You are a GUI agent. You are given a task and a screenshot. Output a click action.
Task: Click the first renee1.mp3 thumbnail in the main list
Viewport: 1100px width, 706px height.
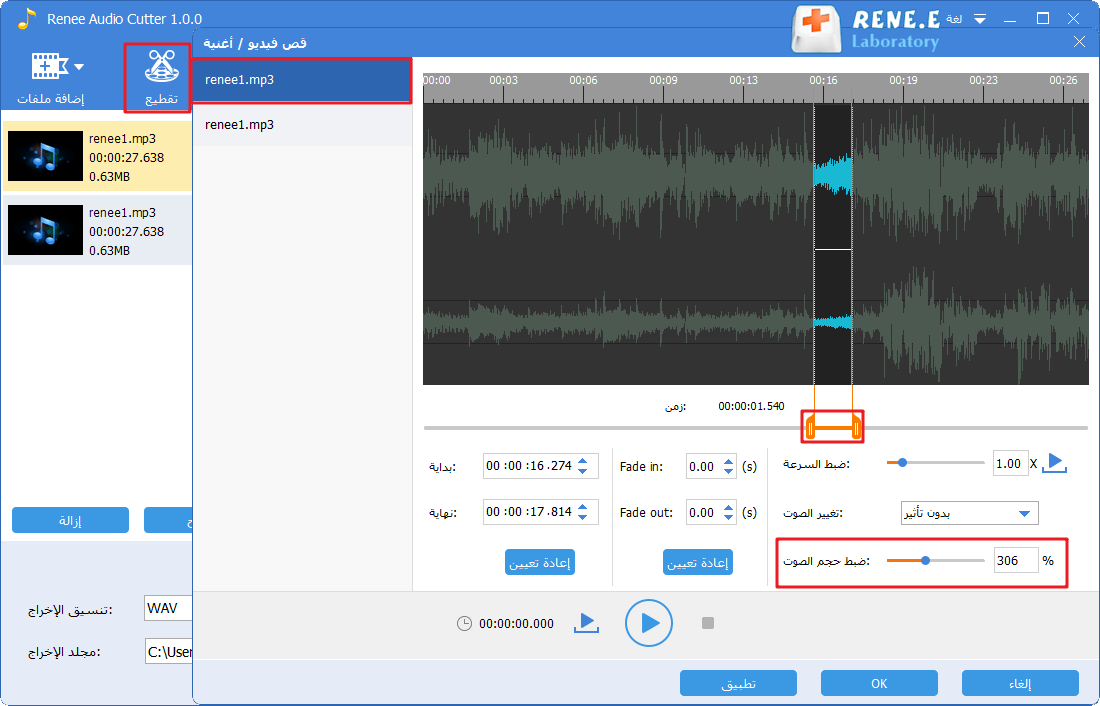[45, 156]
